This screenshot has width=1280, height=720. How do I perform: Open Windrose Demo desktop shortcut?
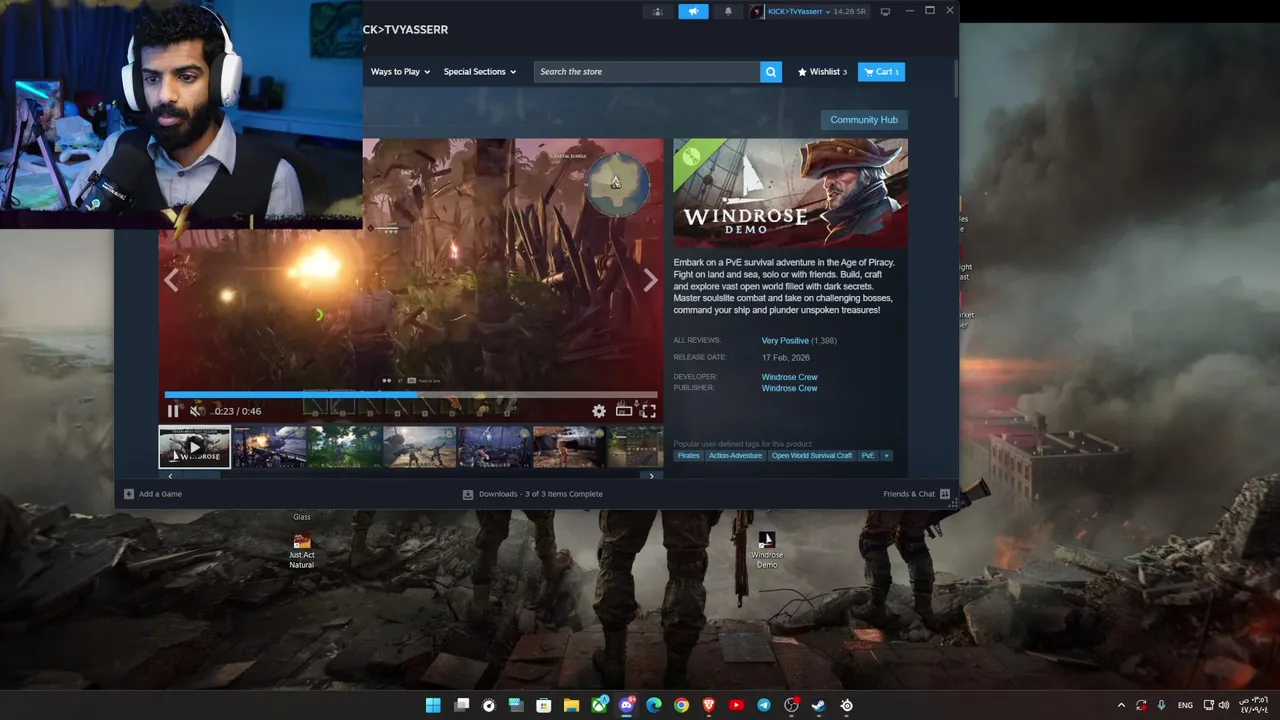[x=767, y=550]
